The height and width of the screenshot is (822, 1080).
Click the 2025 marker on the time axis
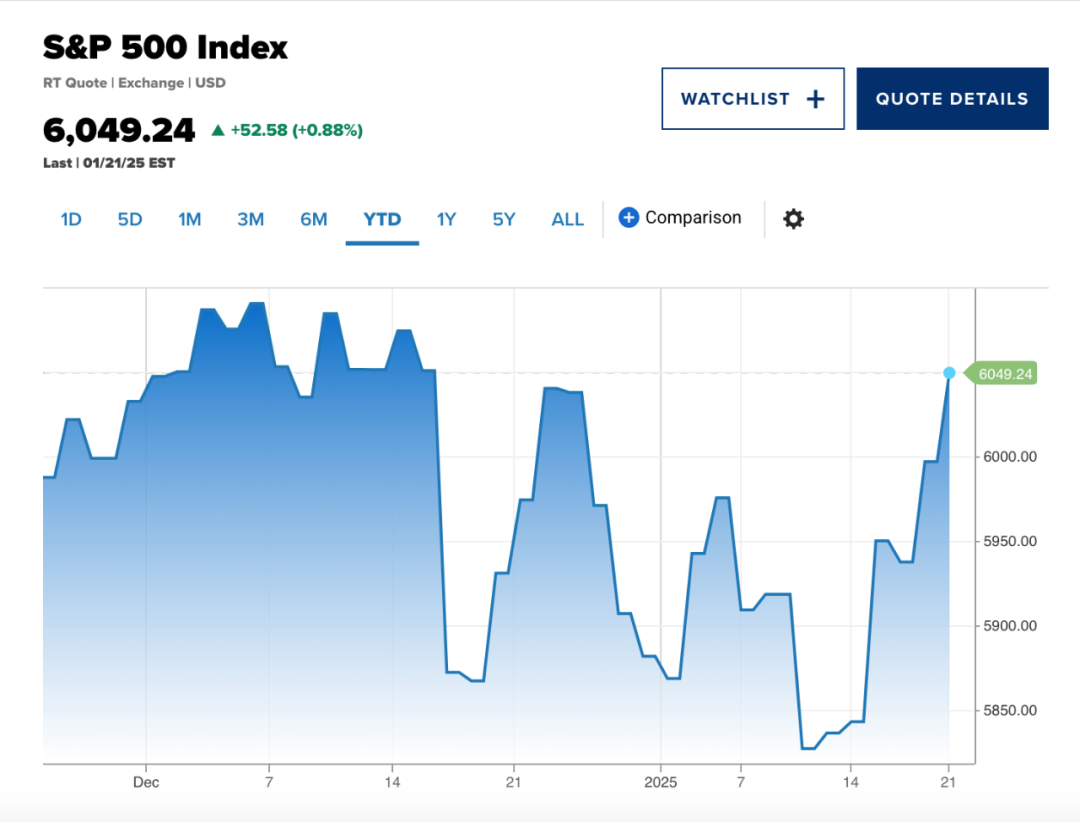(660, 782)
